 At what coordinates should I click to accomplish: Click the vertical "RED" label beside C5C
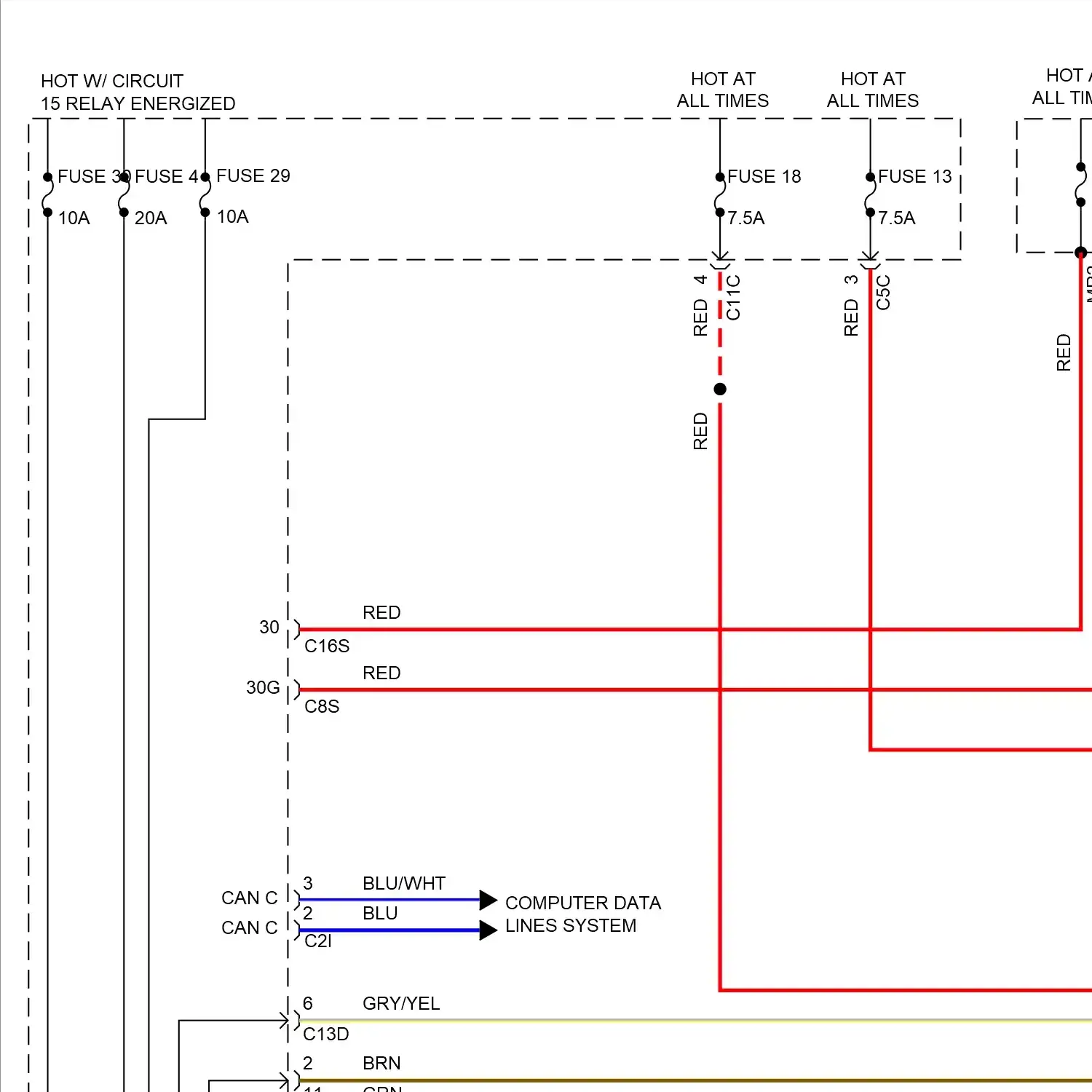pyautogui.click(x=851, y=317)
